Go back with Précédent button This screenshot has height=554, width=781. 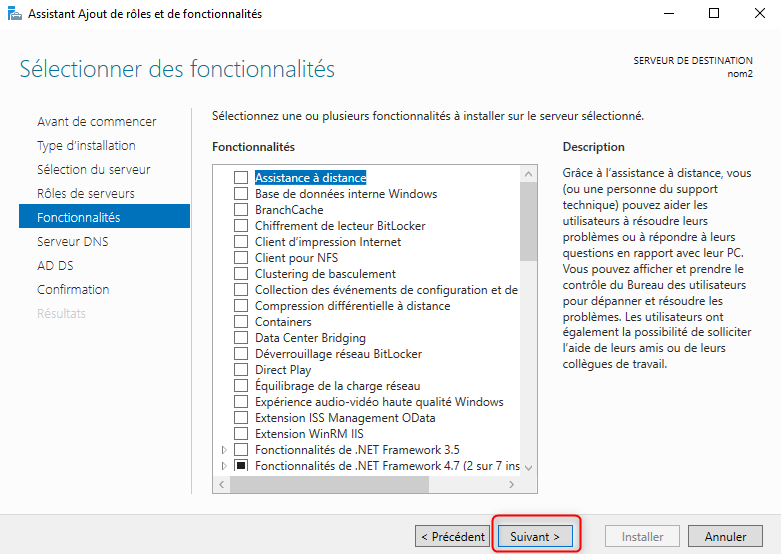452,537
